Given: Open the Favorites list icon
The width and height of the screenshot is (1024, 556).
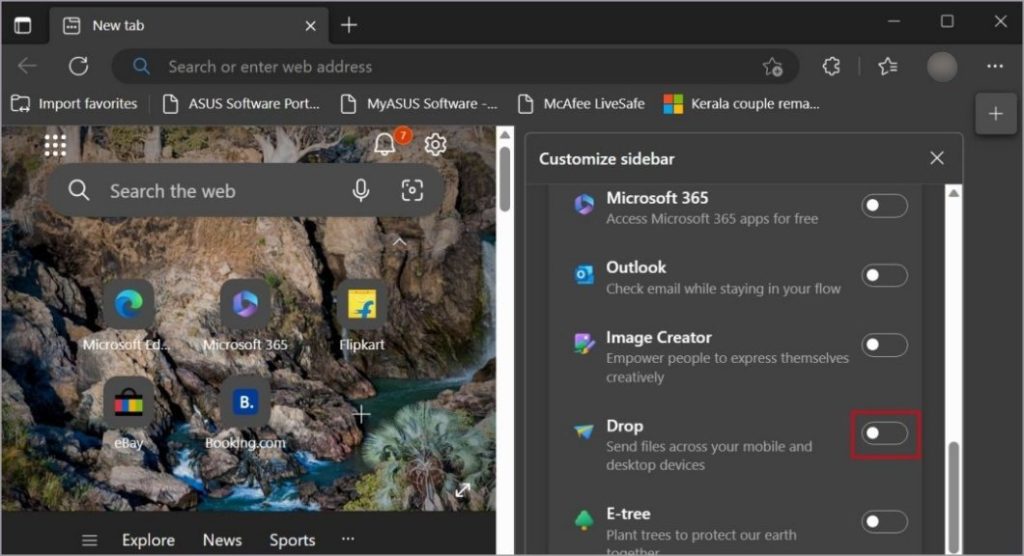Looking at the screenshot, I should tap(888, 66).
